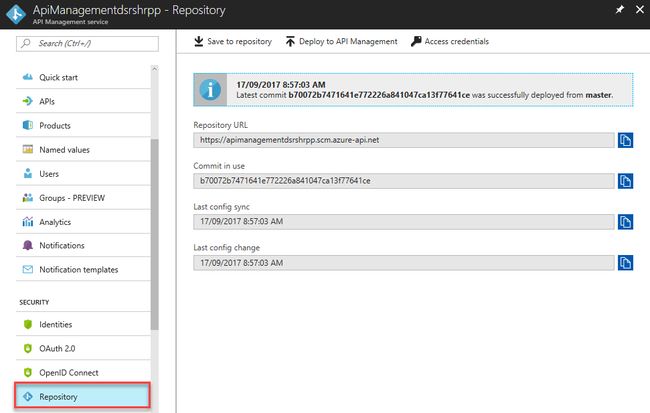Click the Notification templates envelope icon
The image size is (650, 413).
pos(28,270)
